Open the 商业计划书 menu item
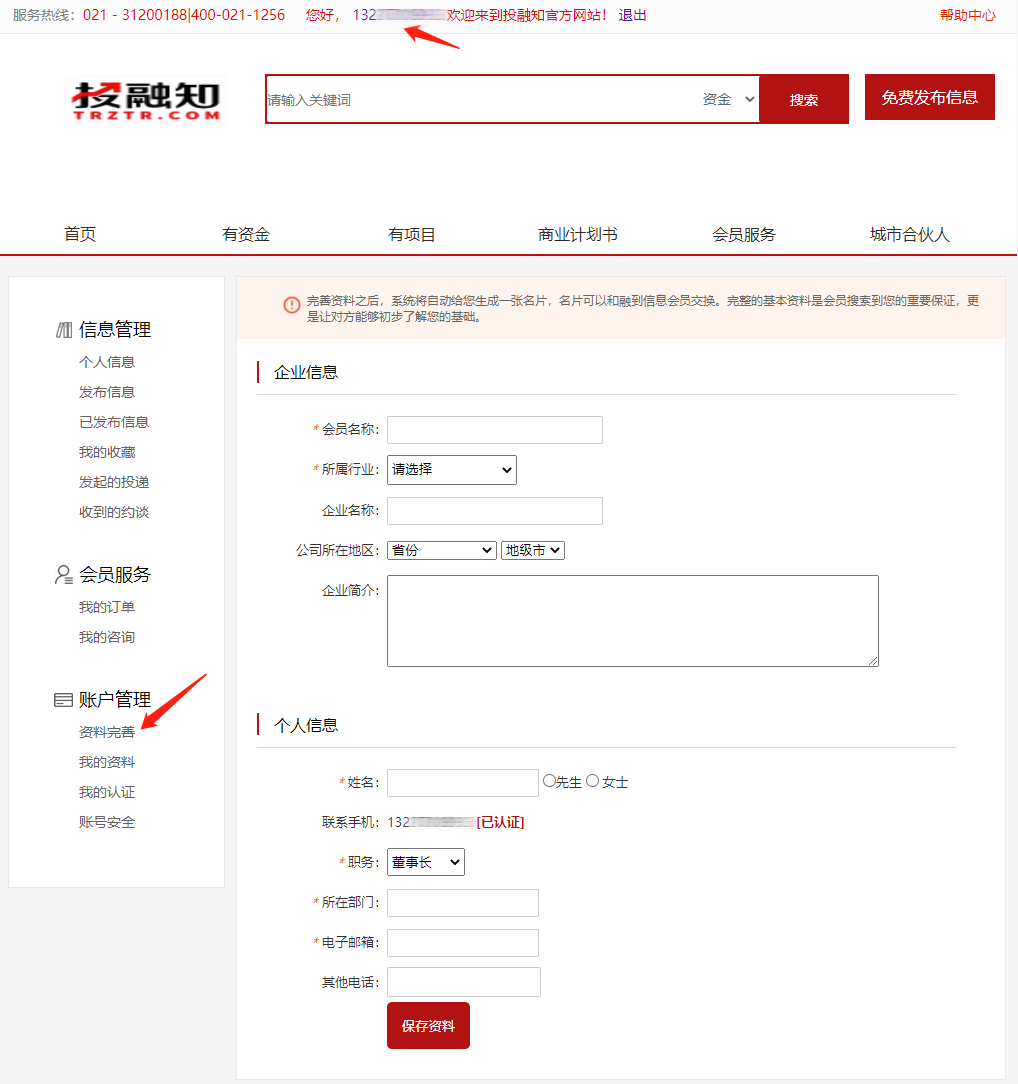Image resolution: width=1018 pixels, height=1084 pixels. pos(578,234)
